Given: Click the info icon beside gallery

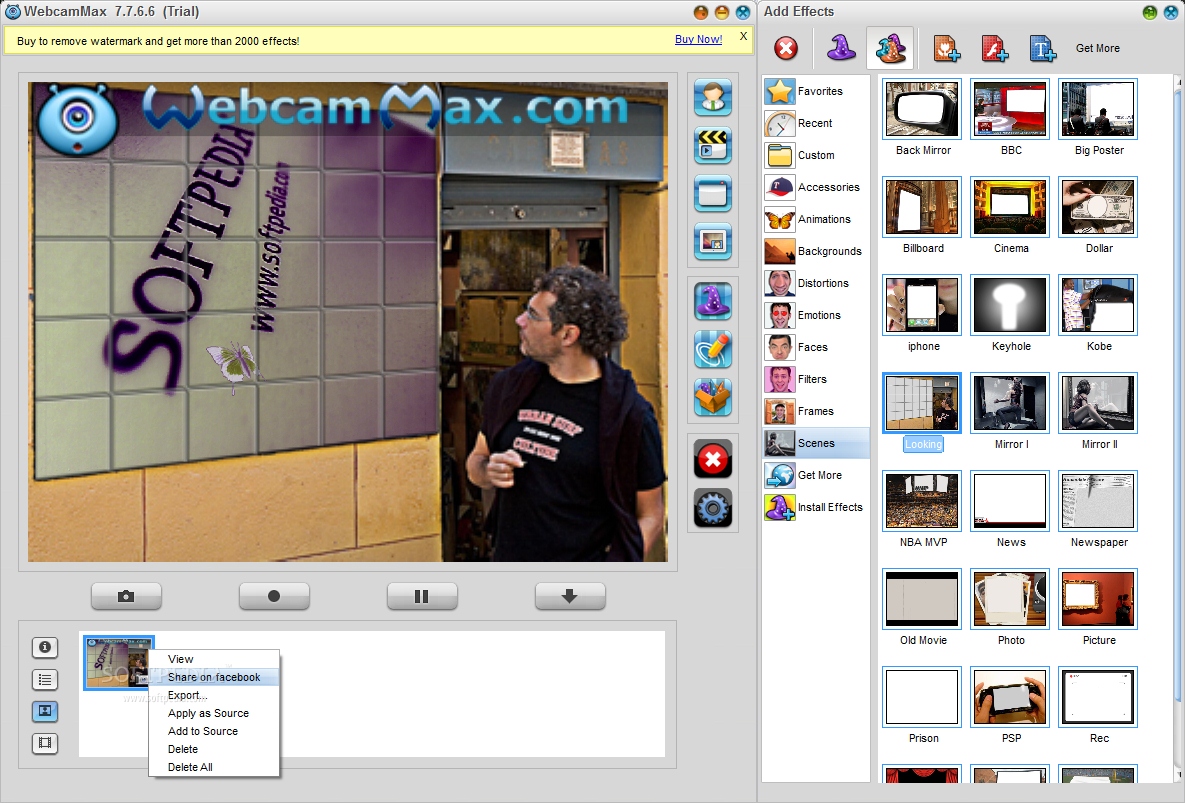Looking at the screenshot, I should tap(45, 647).
